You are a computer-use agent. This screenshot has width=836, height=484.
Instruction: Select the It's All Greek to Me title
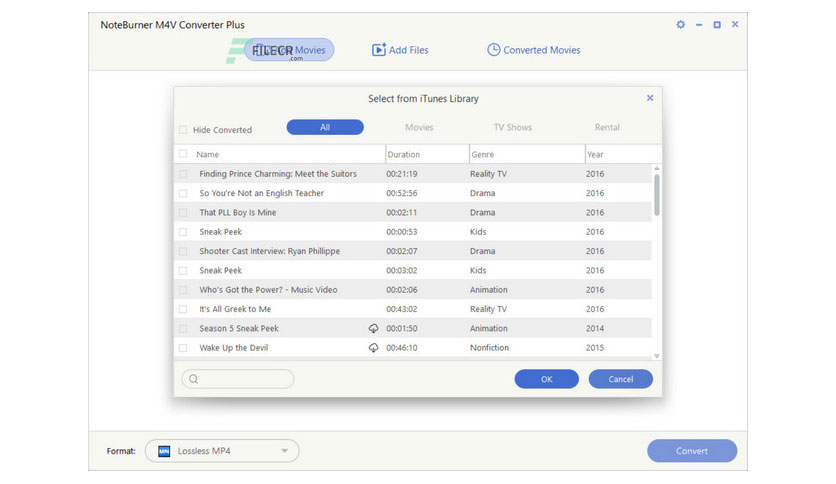(235, 309)
